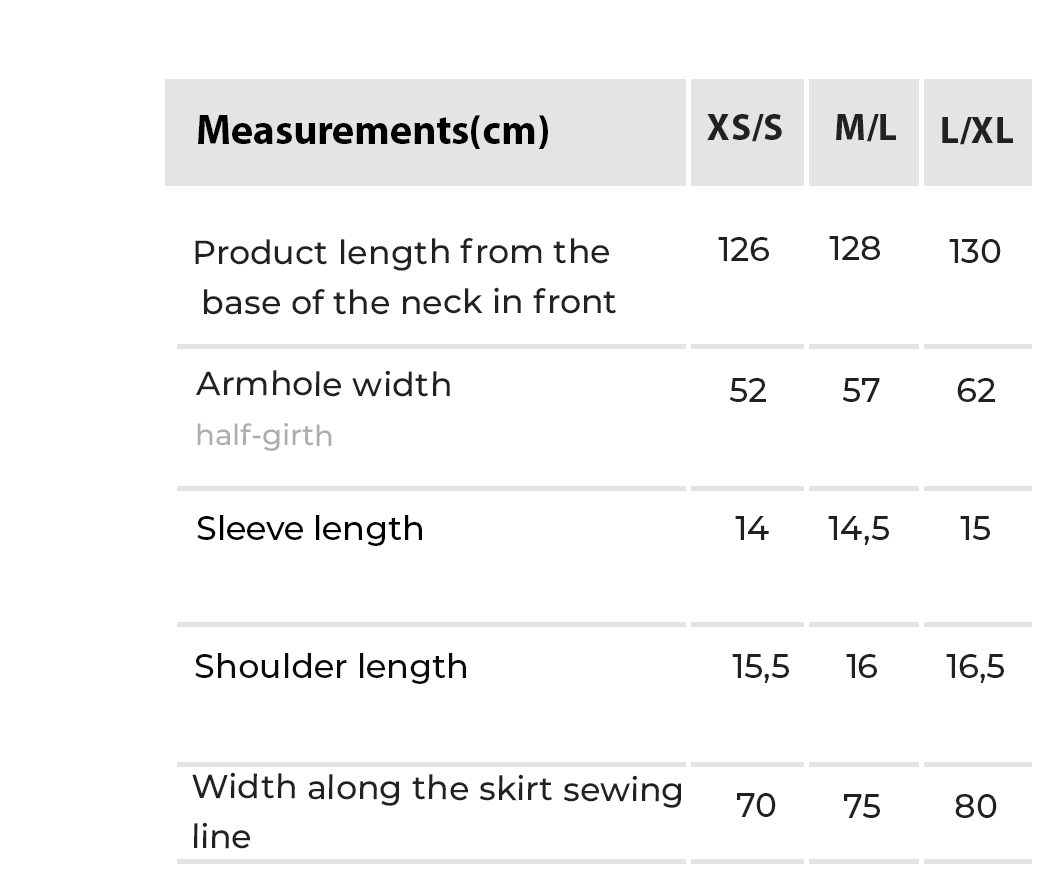The width and height of the screenshot is (1037, 887).
Task: Click sleeve length value 14,5 for M/L
Action: [859, 529]
